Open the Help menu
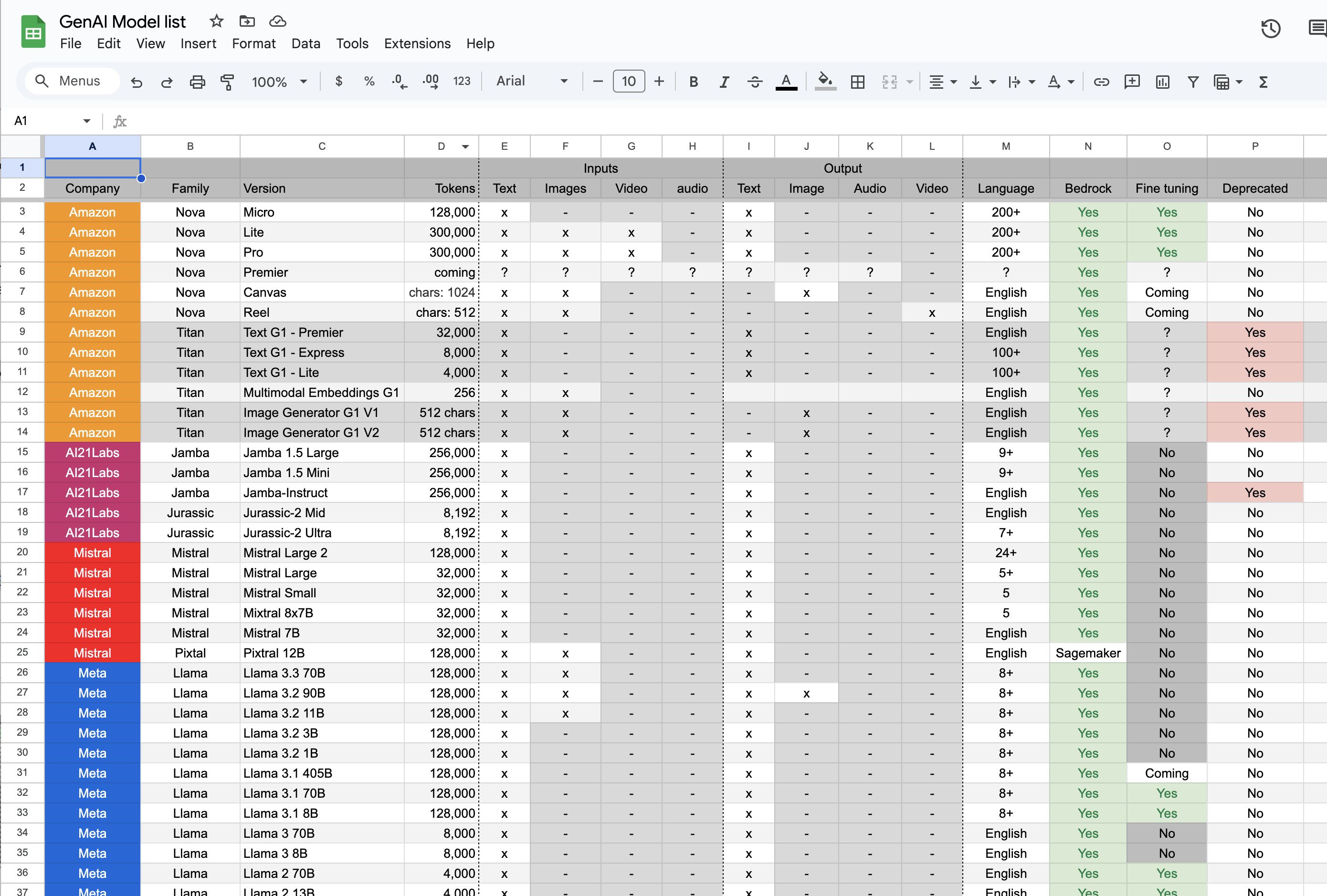The image size is (1327, 896). click(x=480, y=43)
